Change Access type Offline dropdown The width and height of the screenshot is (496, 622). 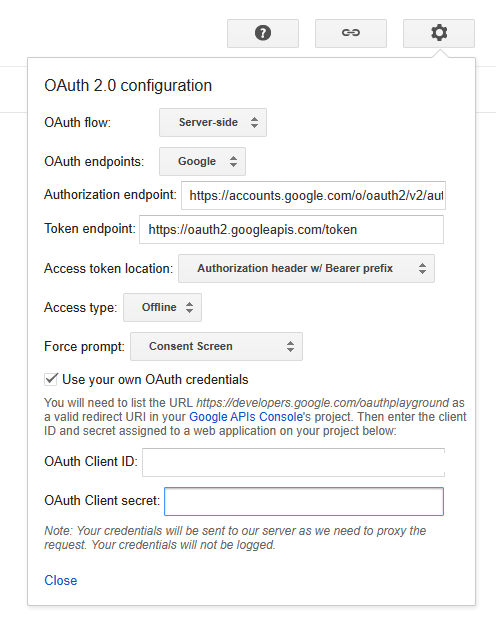162,307
